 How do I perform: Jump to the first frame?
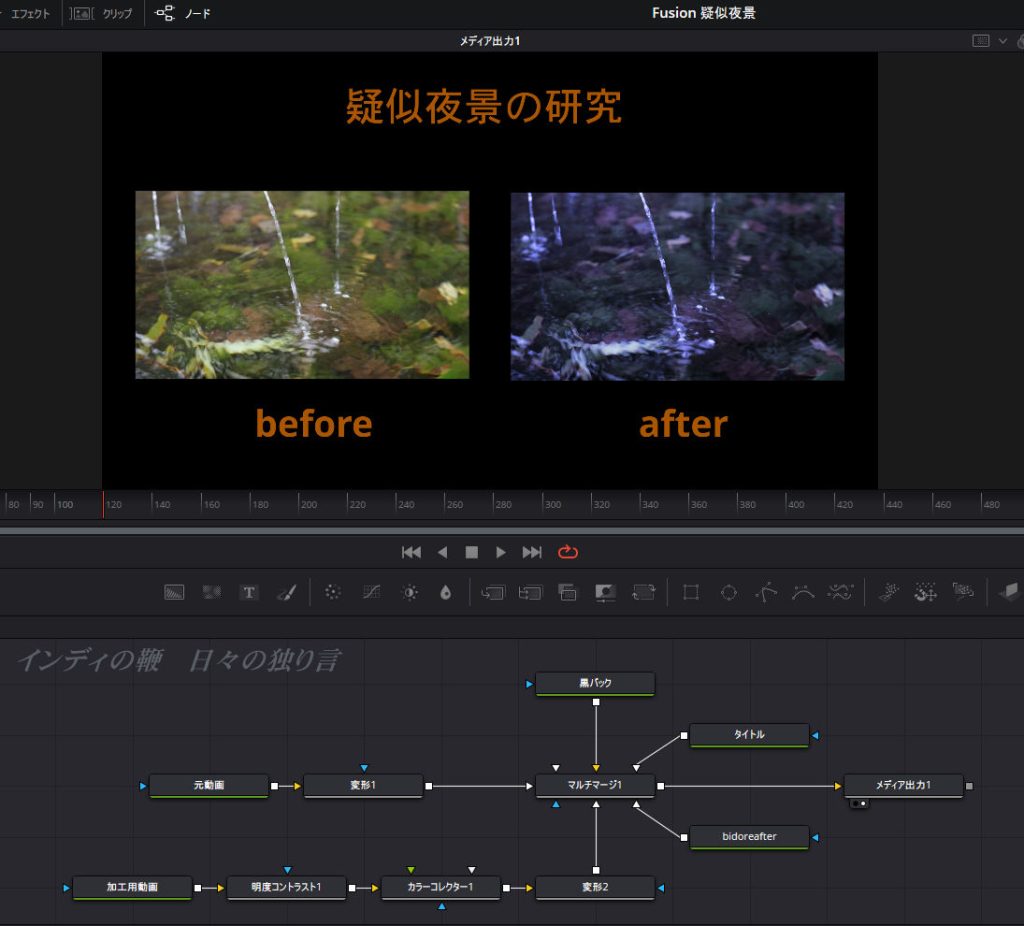pyautogui.click(x=411, y=552)
